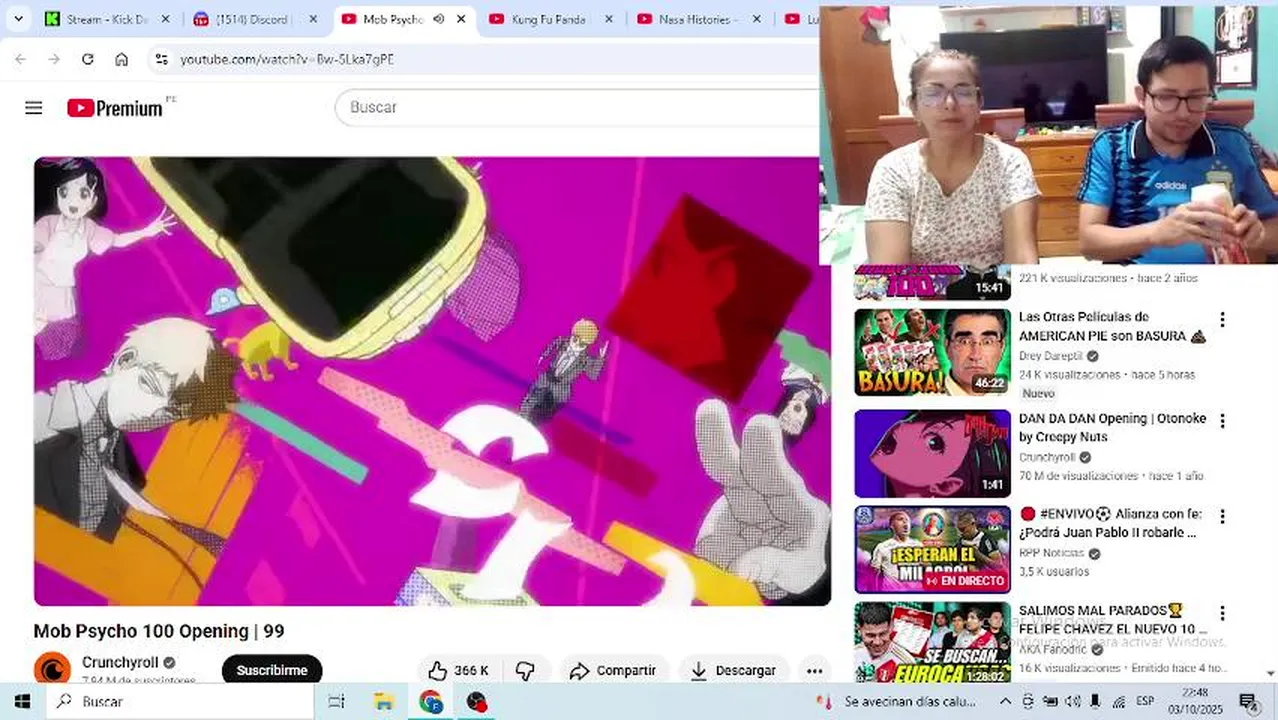Open Crunchyroll channel avatar
The width and height of the screenshot is (1278, 720).
(52, 669)
